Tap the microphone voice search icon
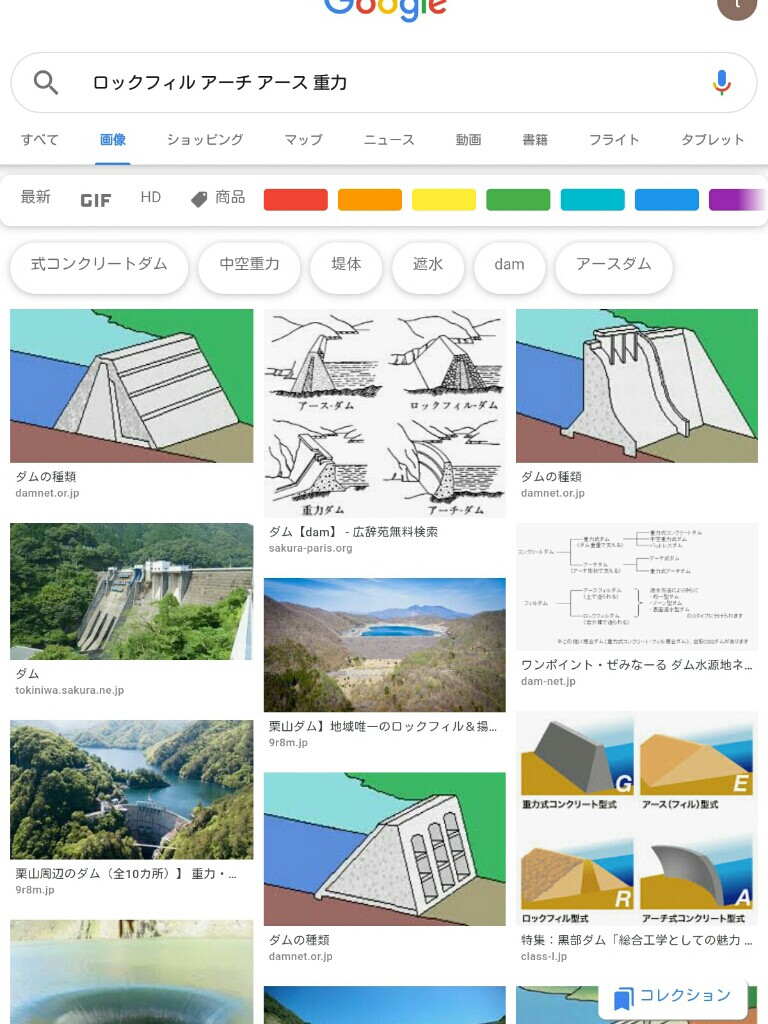The height and width of the screenshot is (1024, 768). click(x=722, y=83)
